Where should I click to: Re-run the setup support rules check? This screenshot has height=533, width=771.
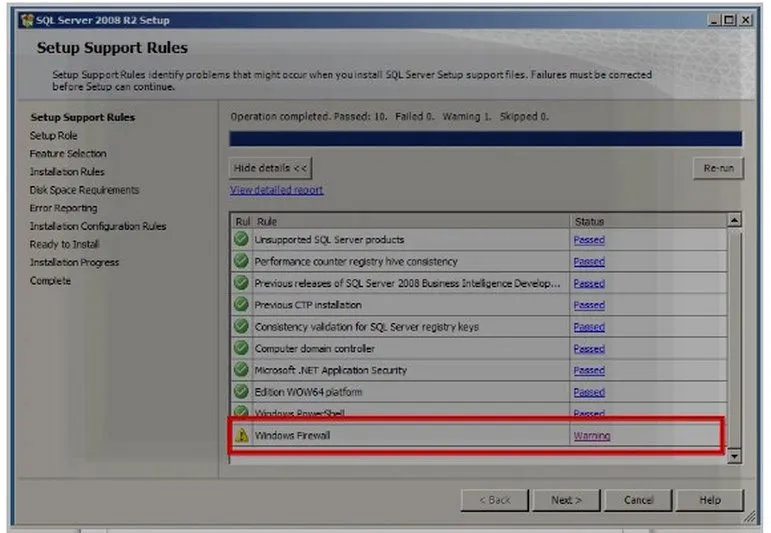pos(718,168)
